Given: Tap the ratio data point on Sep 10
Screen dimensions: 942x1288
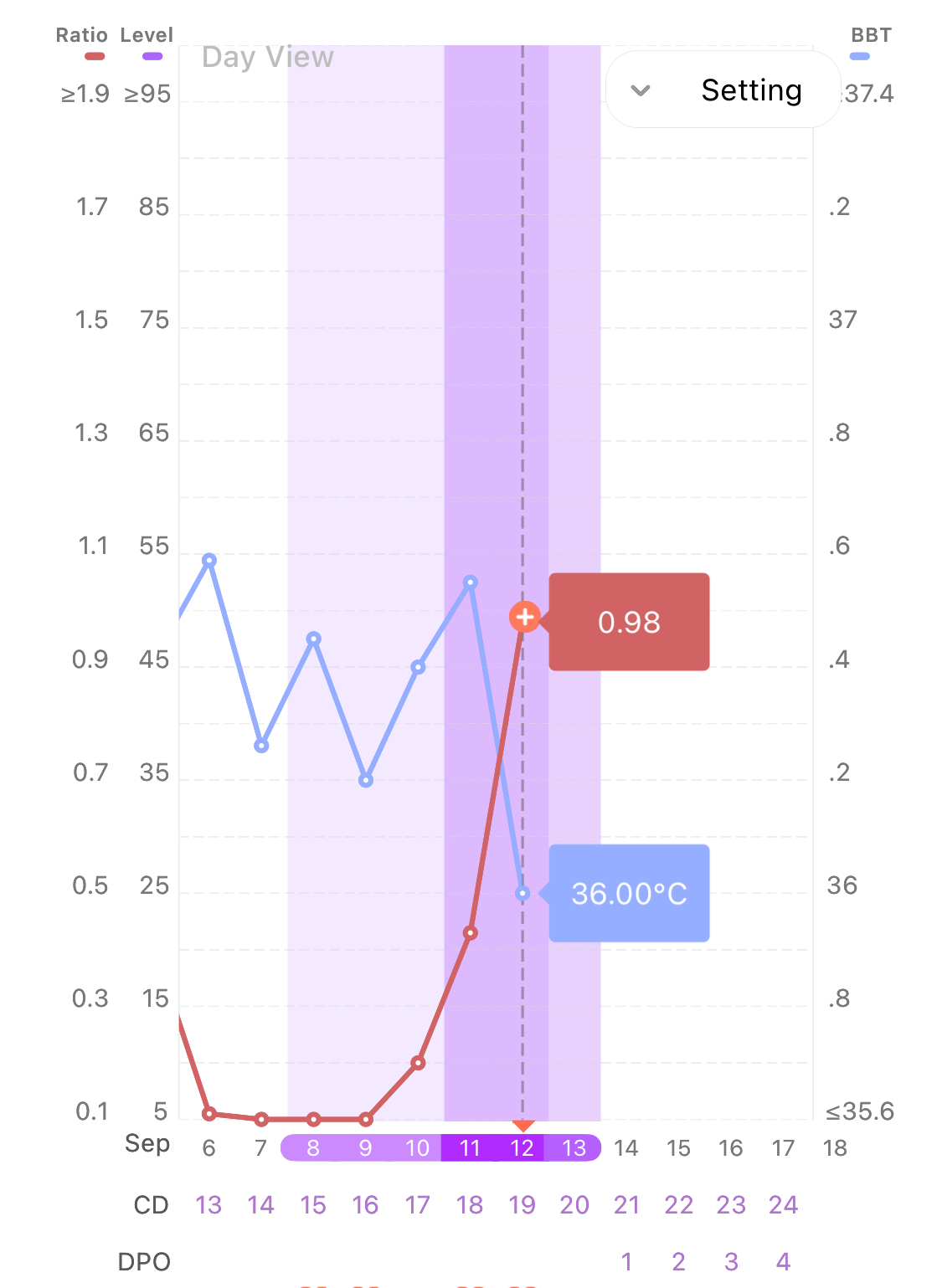Looking at the screenshot, I should pyautogui.click(x=418, y=1063).
